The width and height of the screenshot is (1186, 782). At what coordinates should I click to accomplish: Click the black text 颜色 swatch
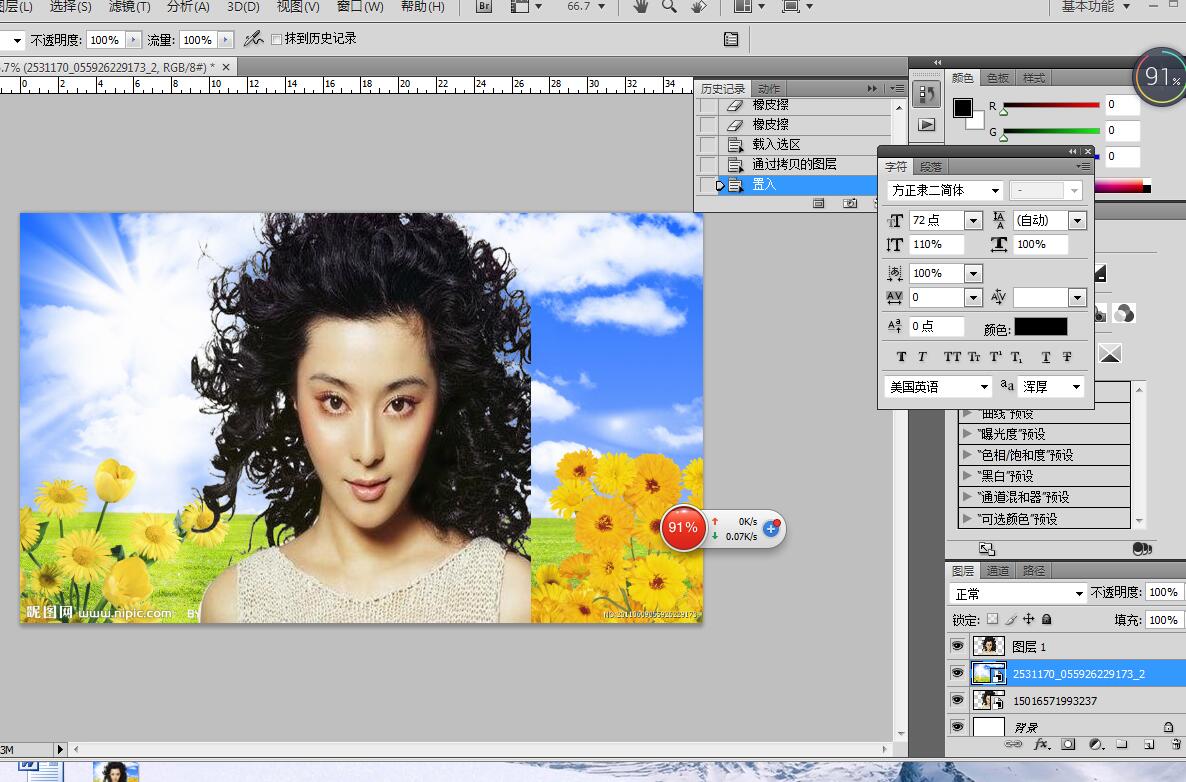[x=1040, y=327]
